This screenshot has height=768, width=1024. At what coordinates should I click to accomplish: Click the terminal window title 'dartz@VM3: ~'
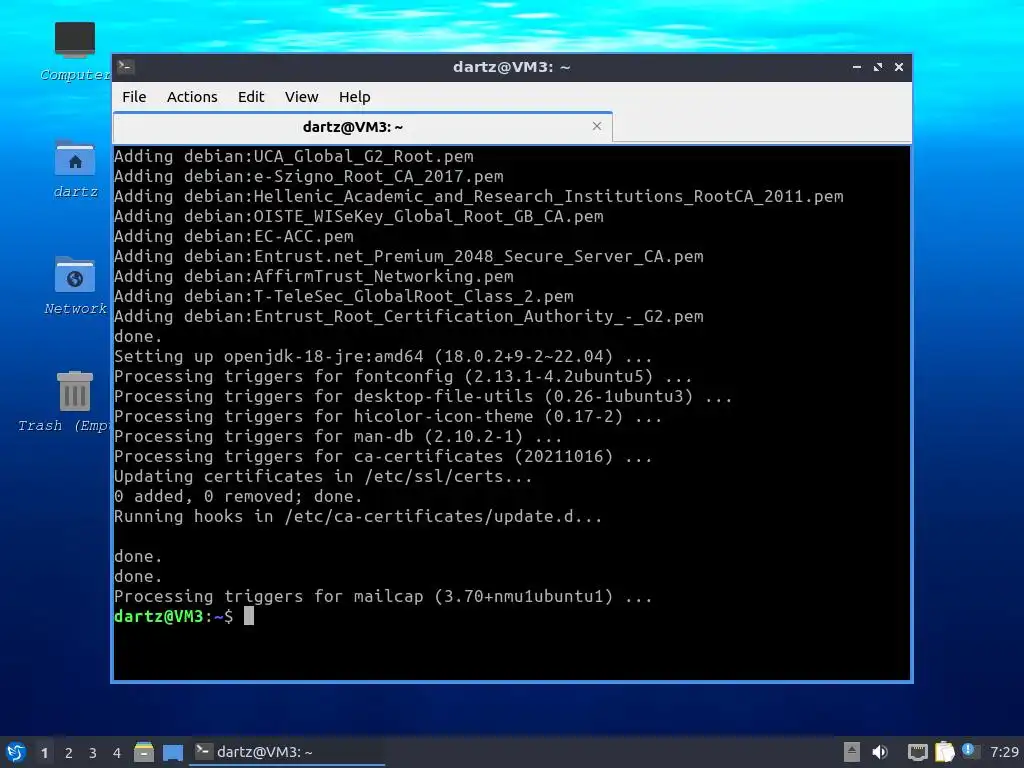click(512, 67)
